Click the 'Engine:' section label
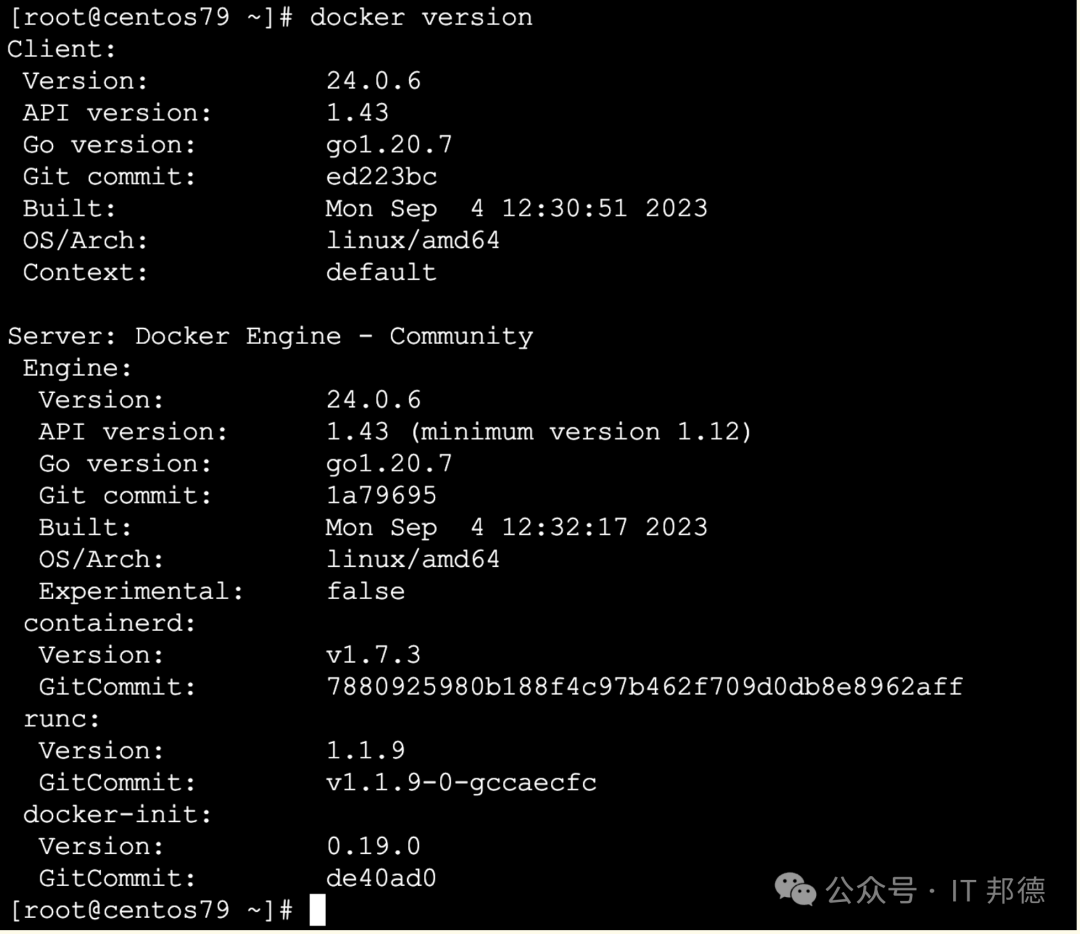1080x934 pixels. pyautogui.click(x=77, y=368)
